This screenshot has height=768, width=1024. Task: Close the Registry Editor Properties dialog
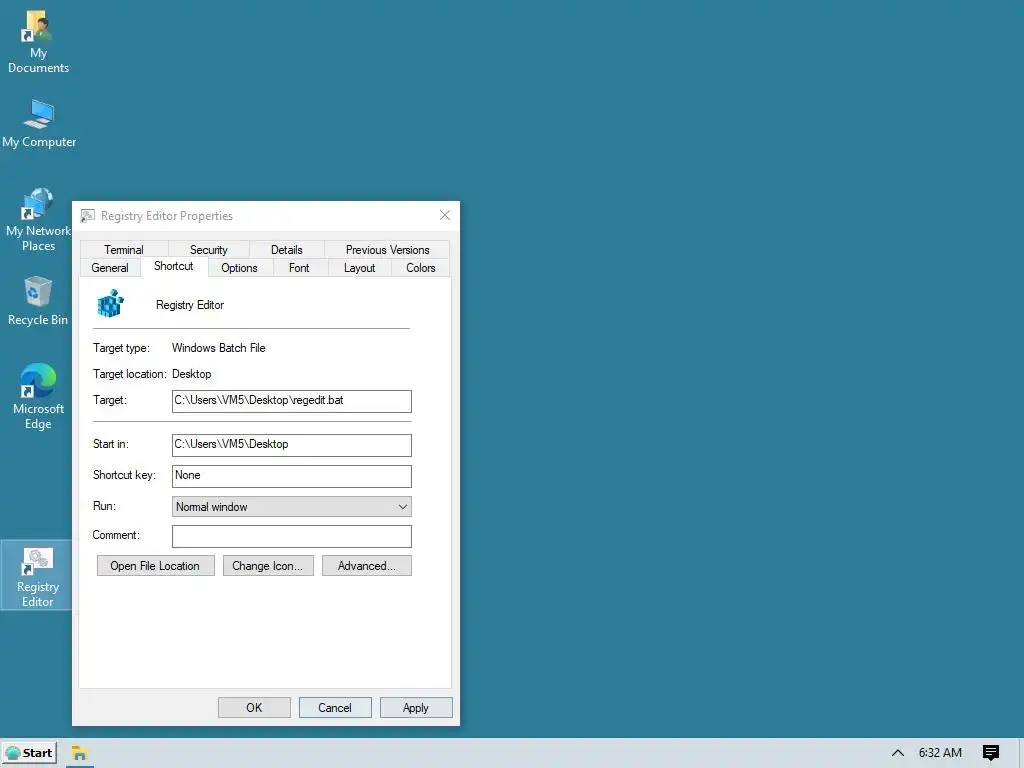445,216
